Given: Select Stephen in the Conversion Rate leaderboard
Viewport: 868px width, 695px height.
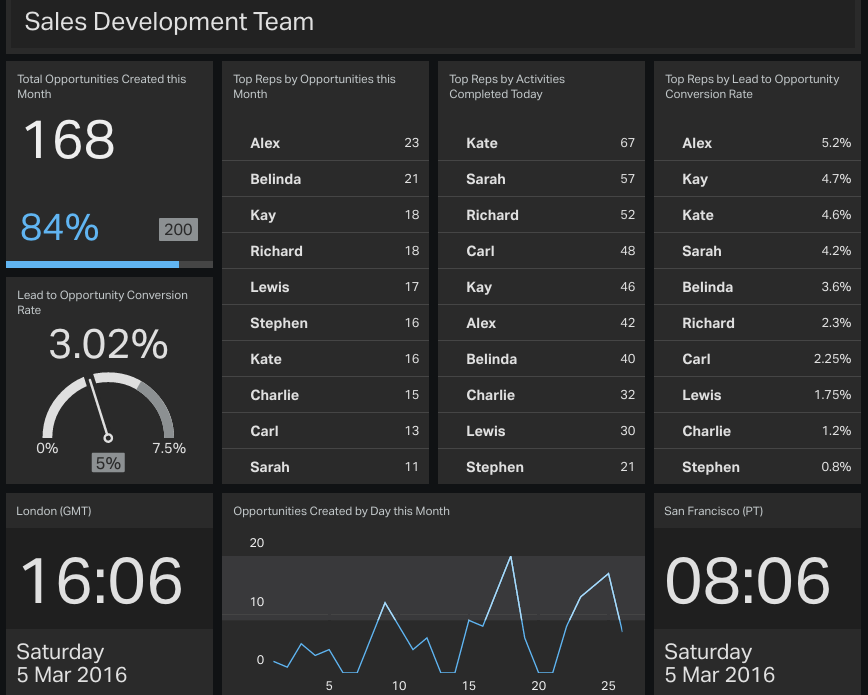Looking at the screenshot, I should 711,467.
